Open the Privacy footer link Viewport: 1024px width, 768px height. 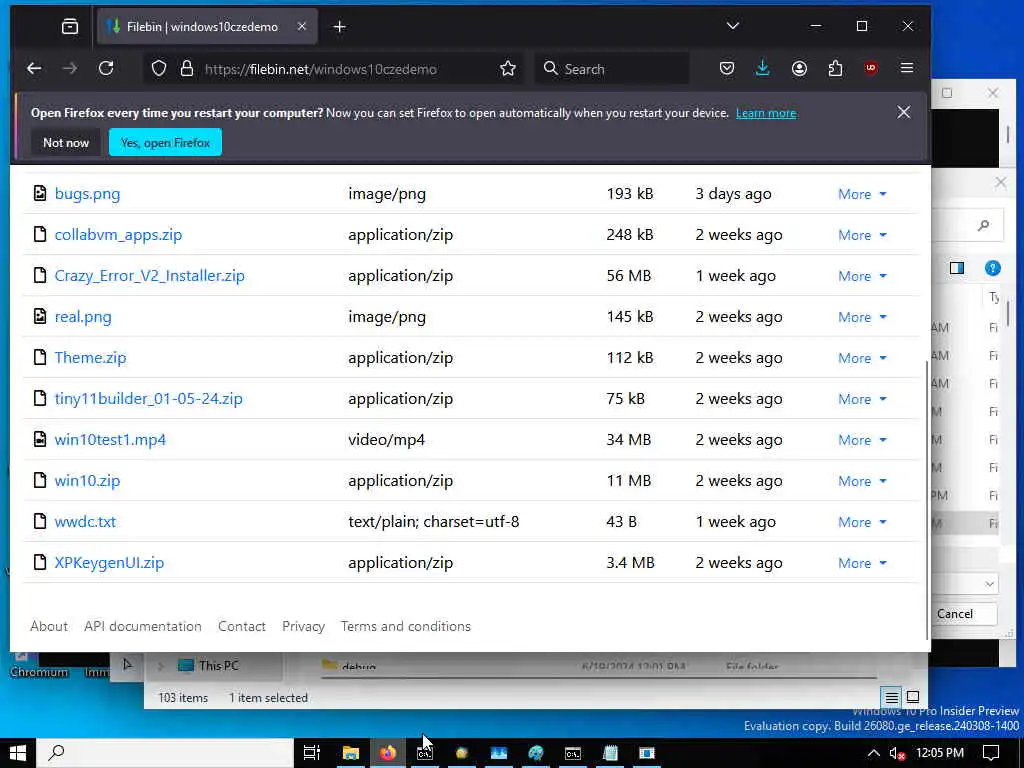tap(303, 626)
